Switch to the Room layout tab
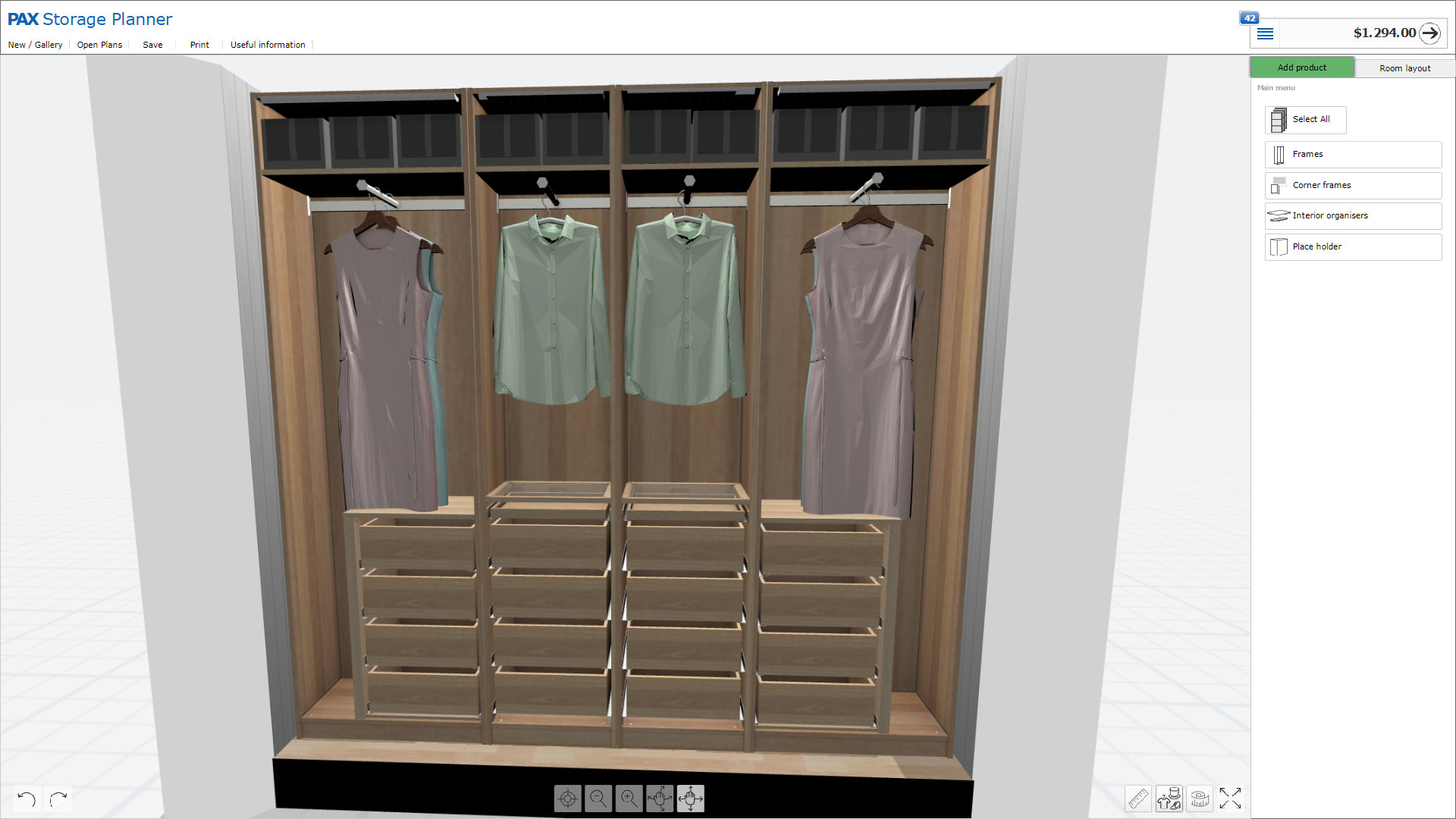The width and height of the screenshot is (1456, 819). point(1404,68)
